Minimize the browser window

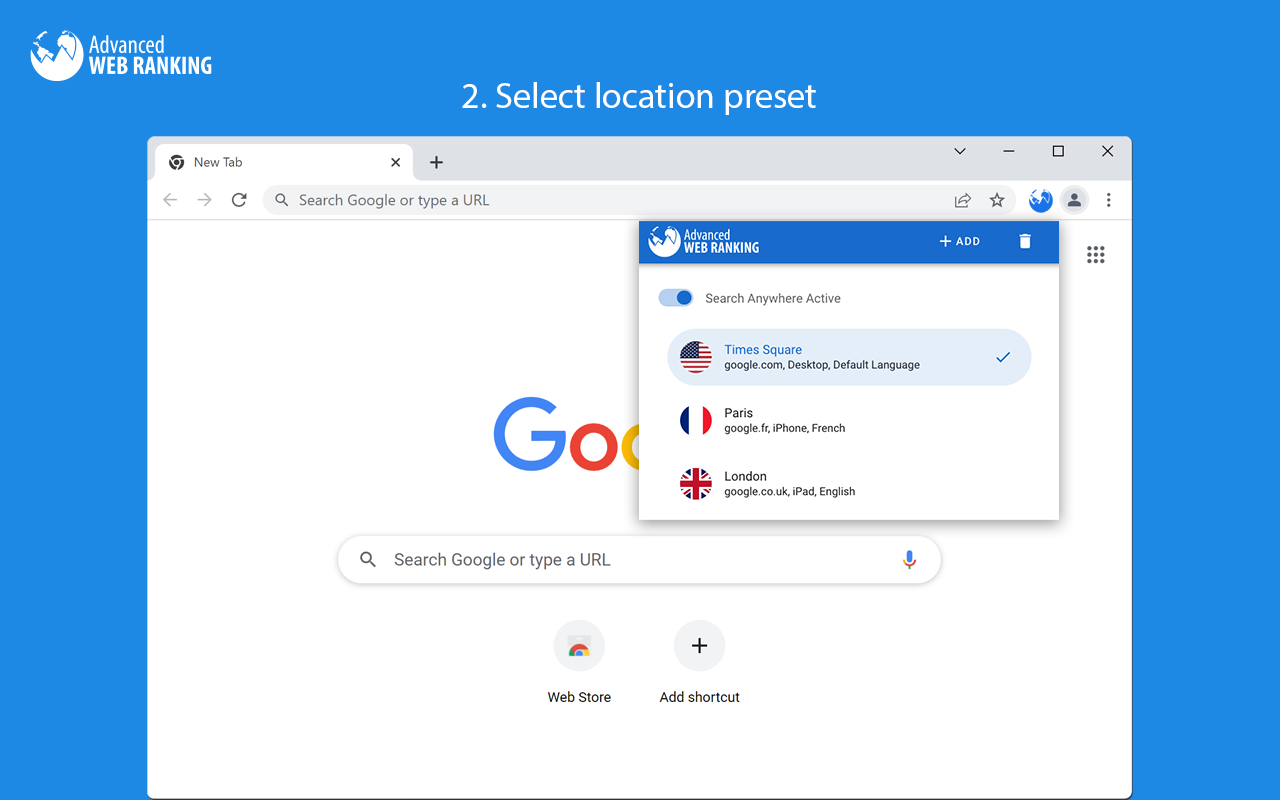click(x=1009, y=151)
